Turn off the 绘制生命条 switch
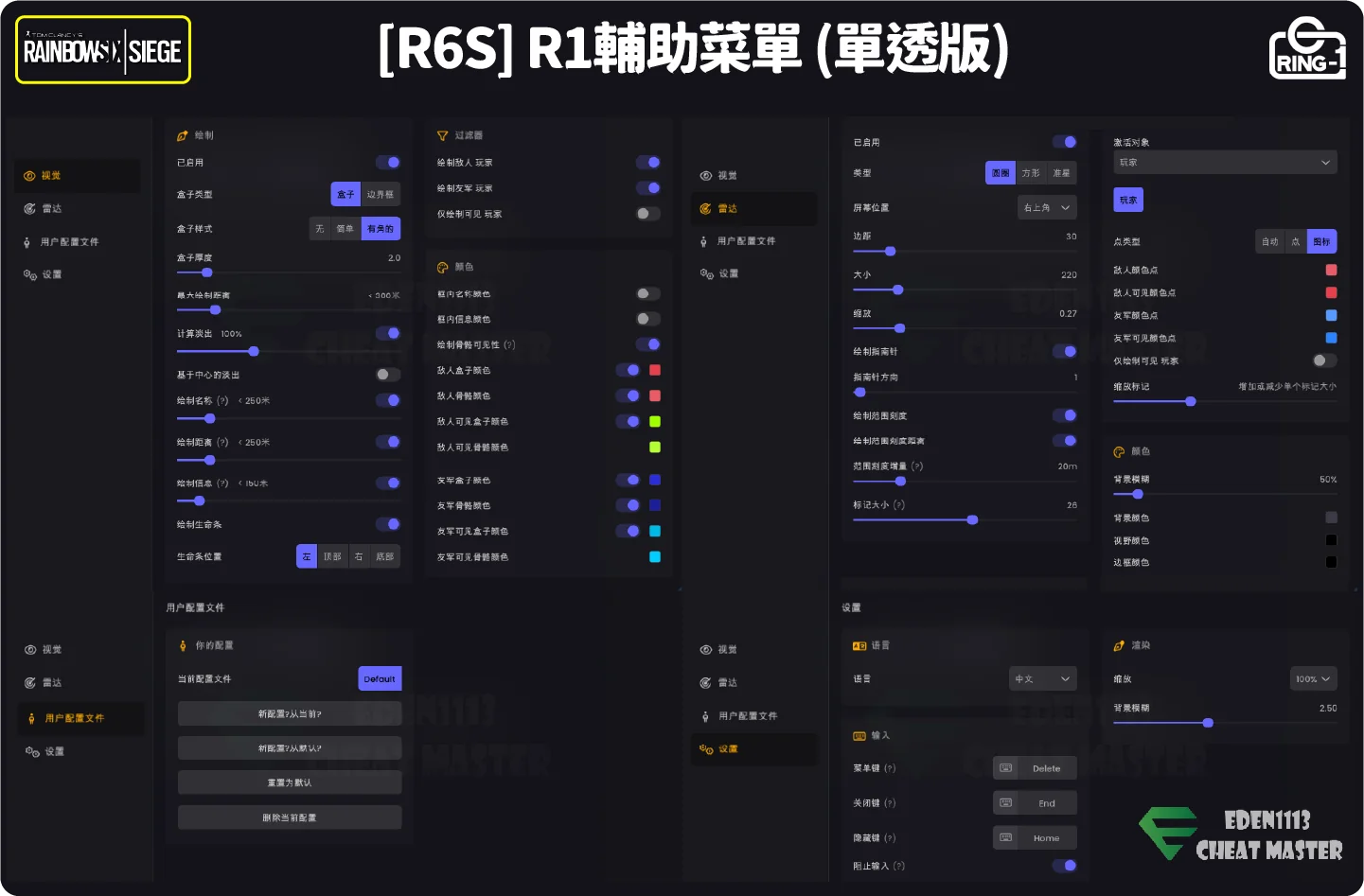 point(388,524)
